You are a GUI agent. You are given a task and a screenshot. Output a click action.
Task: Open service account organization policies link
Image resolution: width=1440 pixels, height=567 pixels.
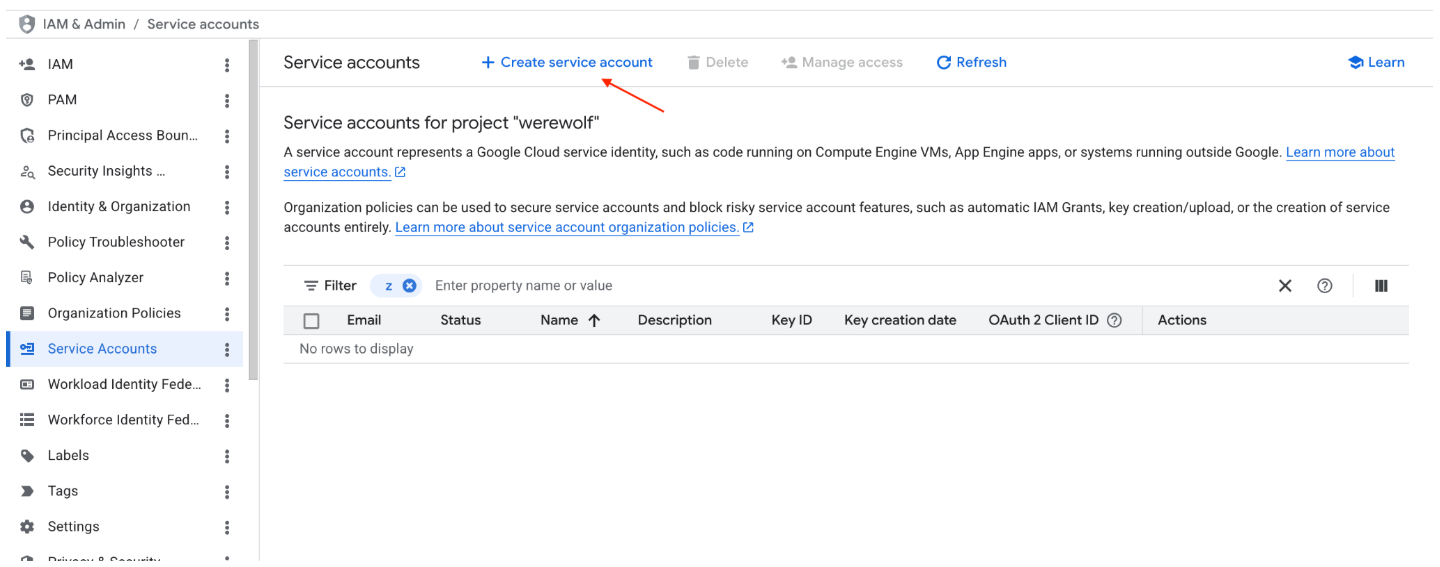(567, 227)
